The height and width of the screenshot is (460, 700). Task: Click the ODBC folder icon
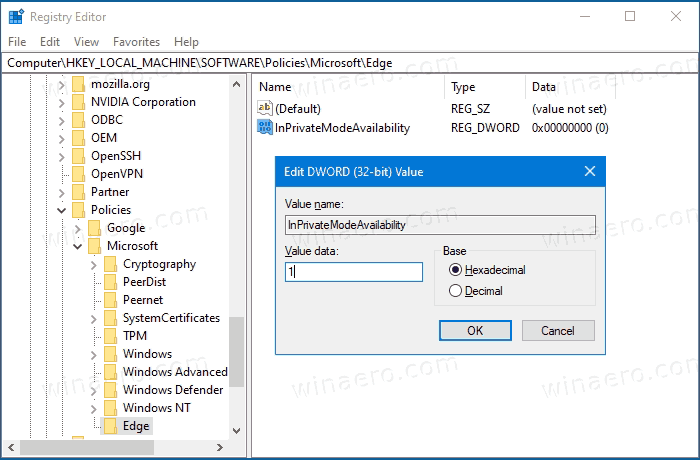pos(79,120)
